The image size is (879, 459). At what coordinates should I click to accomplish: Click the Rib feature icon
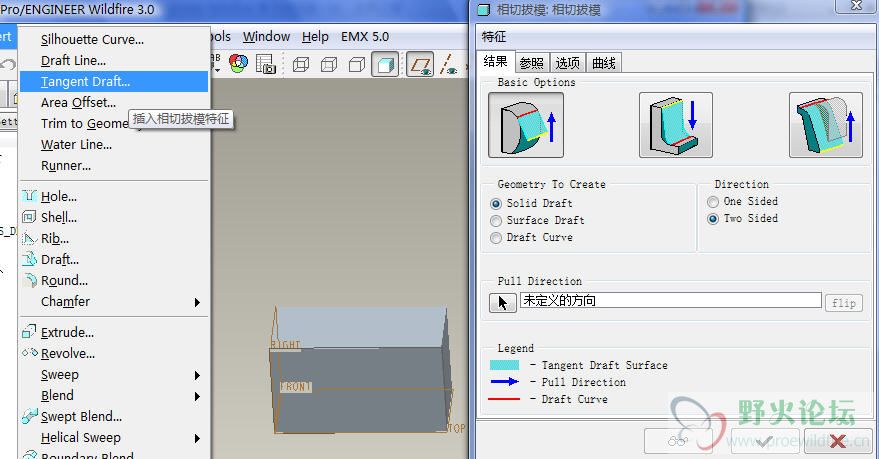tap(29, 238)
